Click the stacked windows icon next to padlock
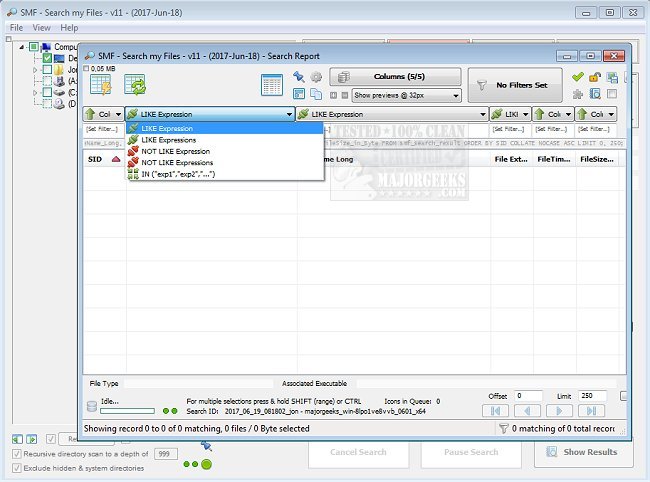 [x=612, y=77]
